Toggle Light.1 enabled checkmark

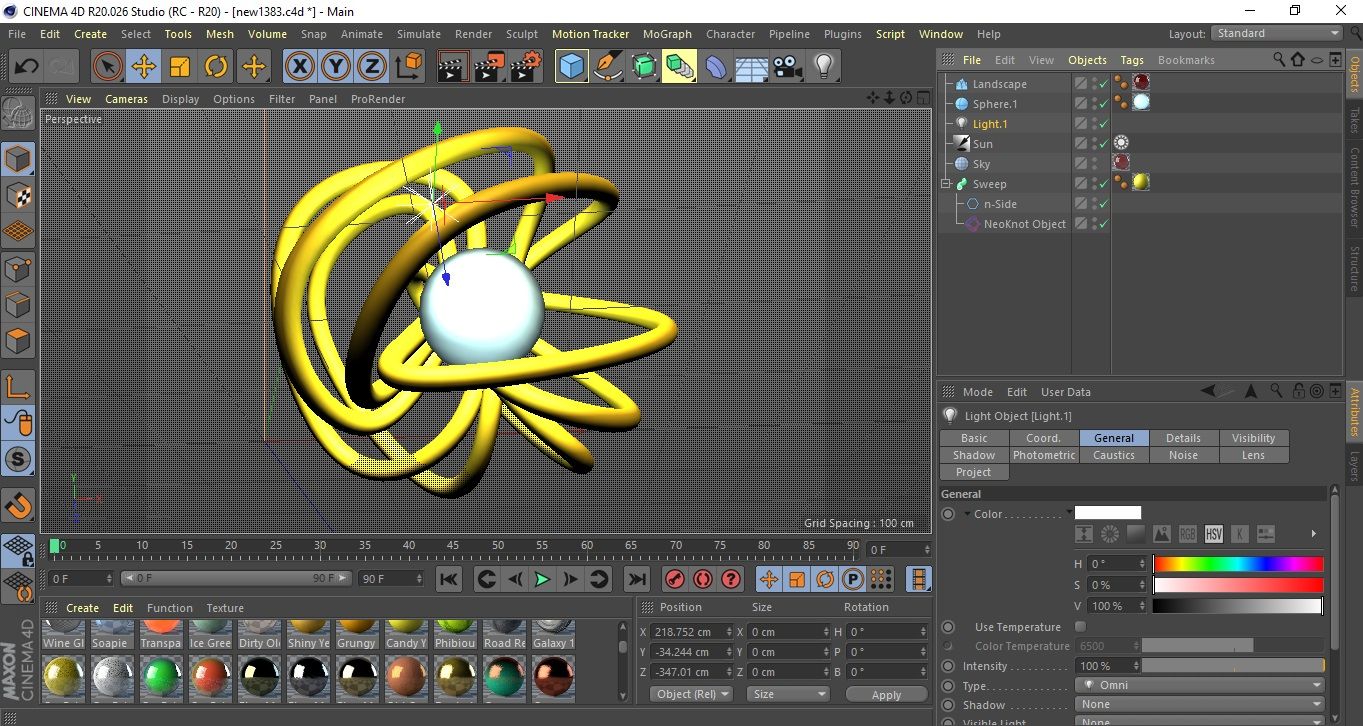[1103, 124]
